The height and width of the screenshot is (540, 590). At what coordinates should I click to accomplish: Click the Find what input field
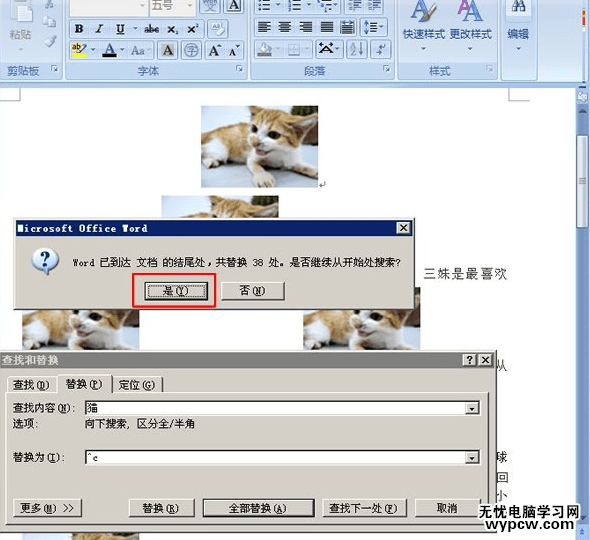pos(276,408)
